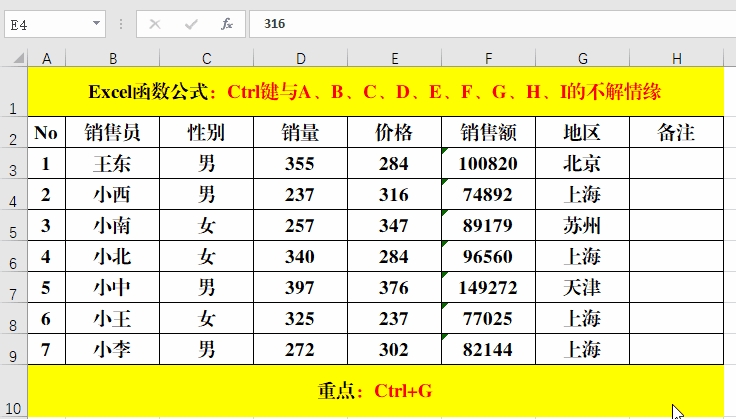
Task: Select the sales cell 355
Action: [x=300, y=163]
